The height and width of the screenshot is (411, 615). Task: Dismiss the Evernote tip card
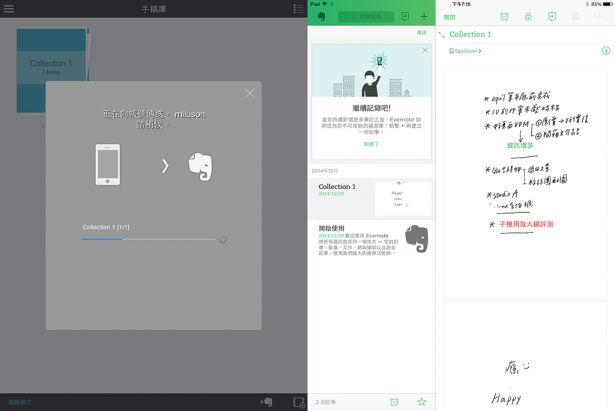(x=425, y=50)
